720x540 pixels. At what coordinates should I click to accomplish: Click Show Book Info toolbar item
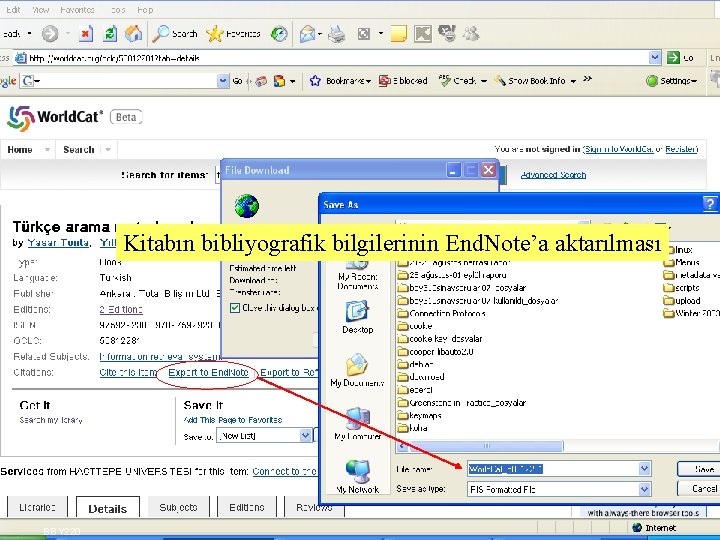coord(535,81)
